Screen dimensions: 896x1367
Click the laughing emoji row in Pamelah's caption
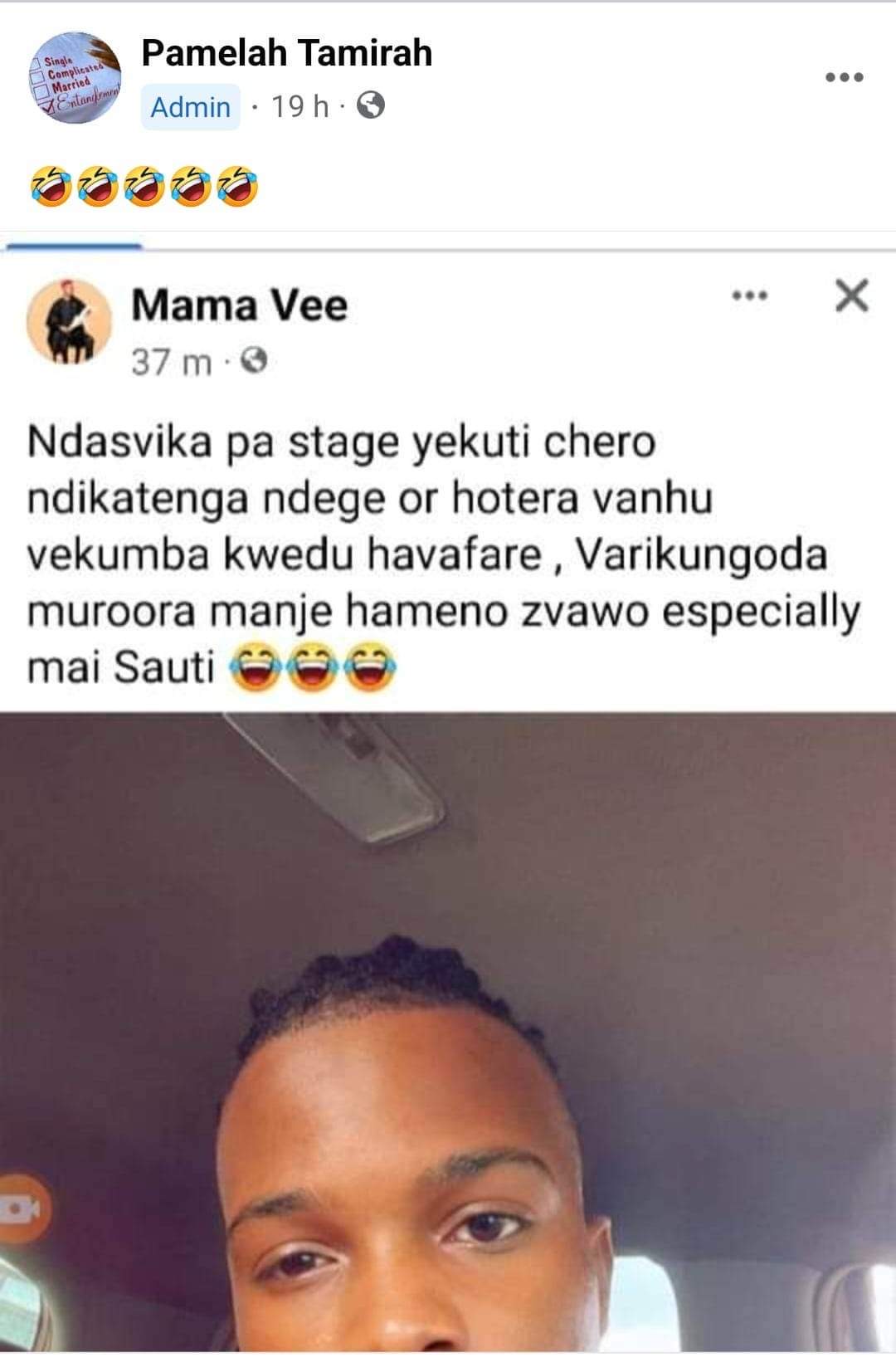pyautogui.click(x=144, y=186)
